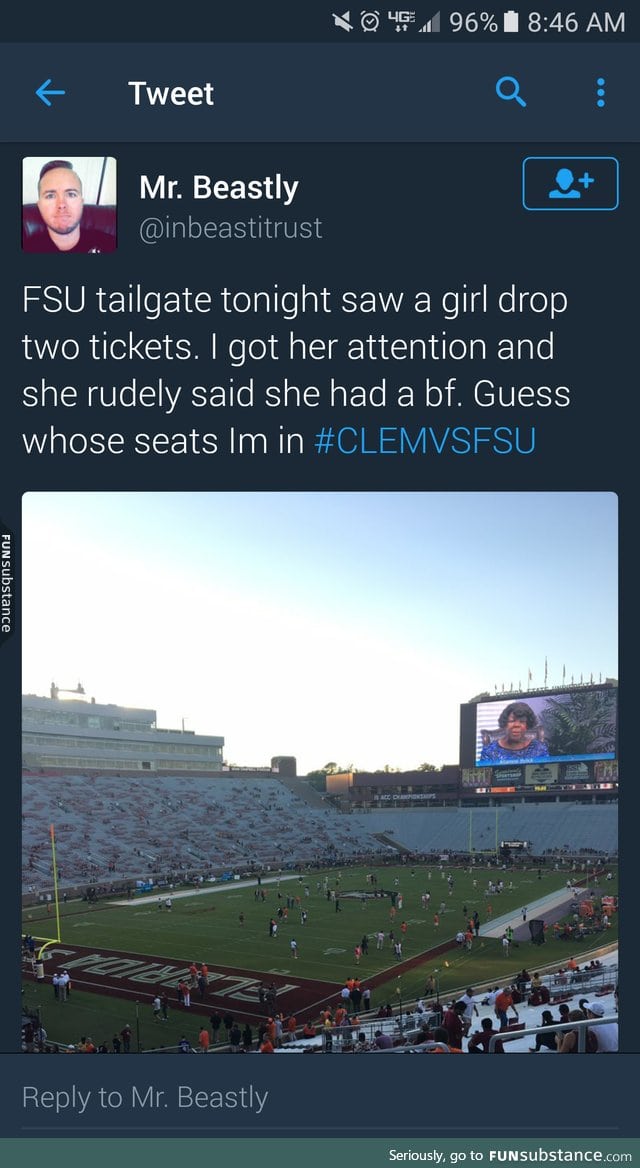Tap the alarm clock status icon
Image resolution: width=640 pixels, height=1168 pixels.
(x=369, y=22)
